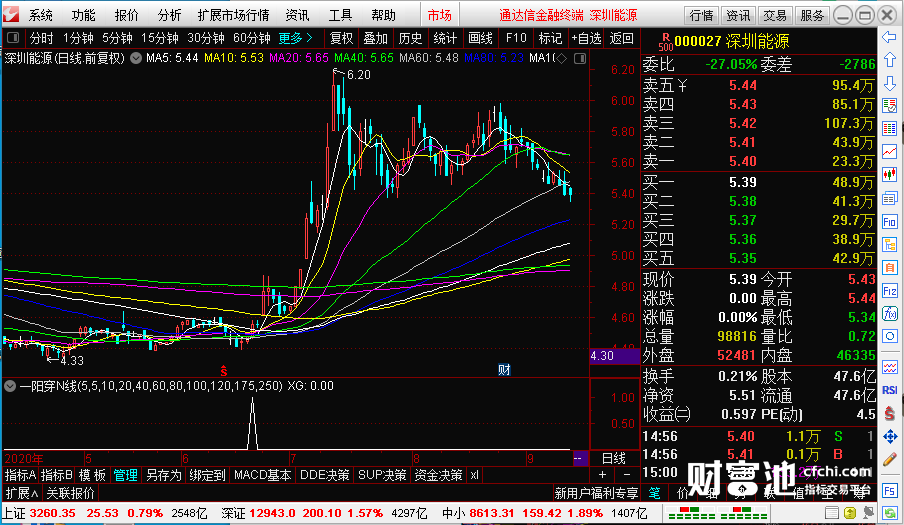Expand the 一阳穿N线 indicator dropdown arrow
This screenshot has width=904, height=525.
[x=10, y=386]
